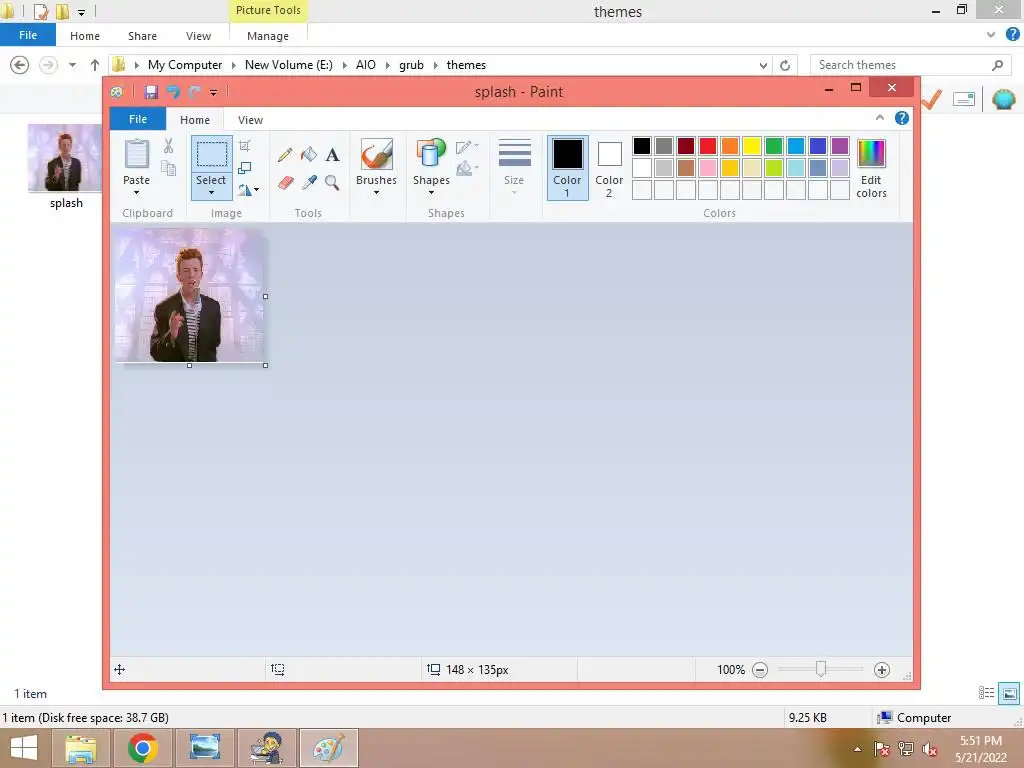The width and height of the screenshot is (1024, 768).
Task: Open File Explorer from the taskbar
Action: tap(80, 748)
